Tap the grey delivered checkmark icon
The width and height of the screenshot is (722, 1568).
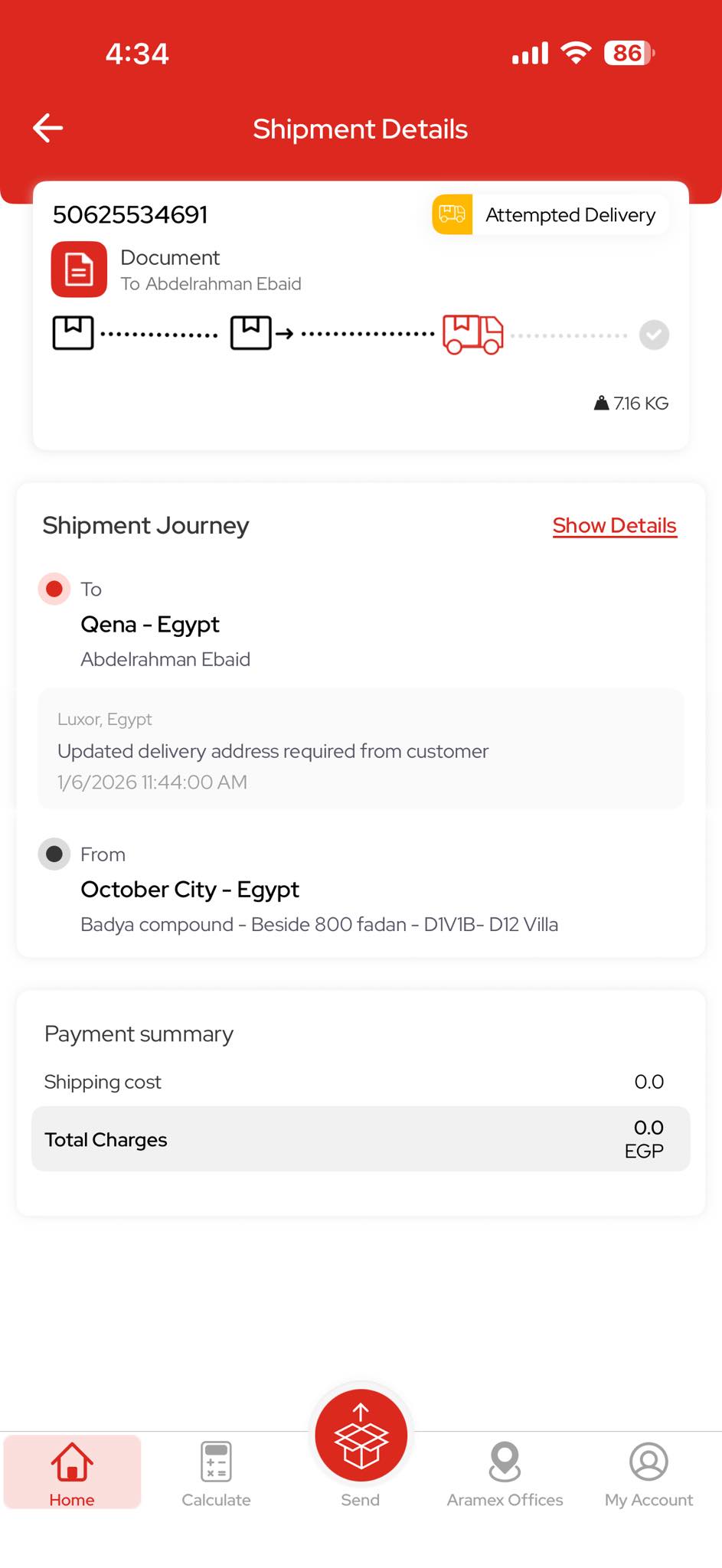tap(654, 335)
